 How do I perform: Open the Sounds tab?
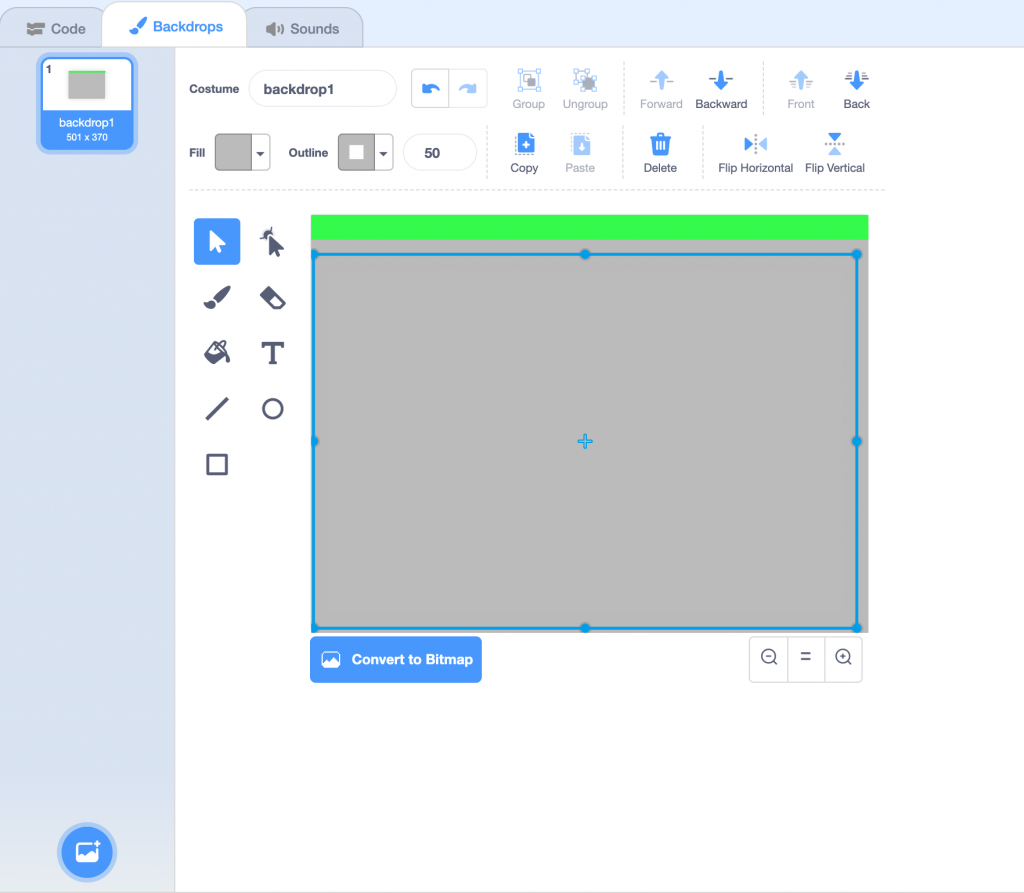click(303, 29)
